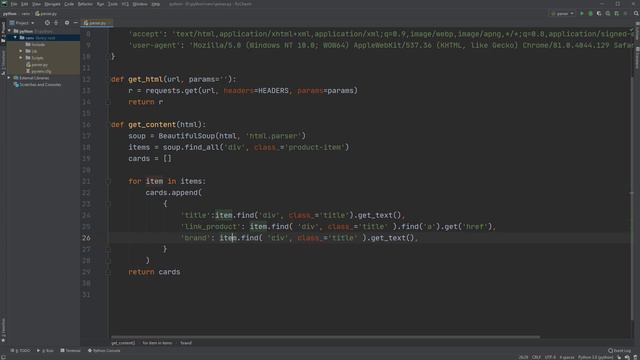Open the Help menu
Image resolution: width=640 pixels, height=360 pixels.
pos(156,4)
